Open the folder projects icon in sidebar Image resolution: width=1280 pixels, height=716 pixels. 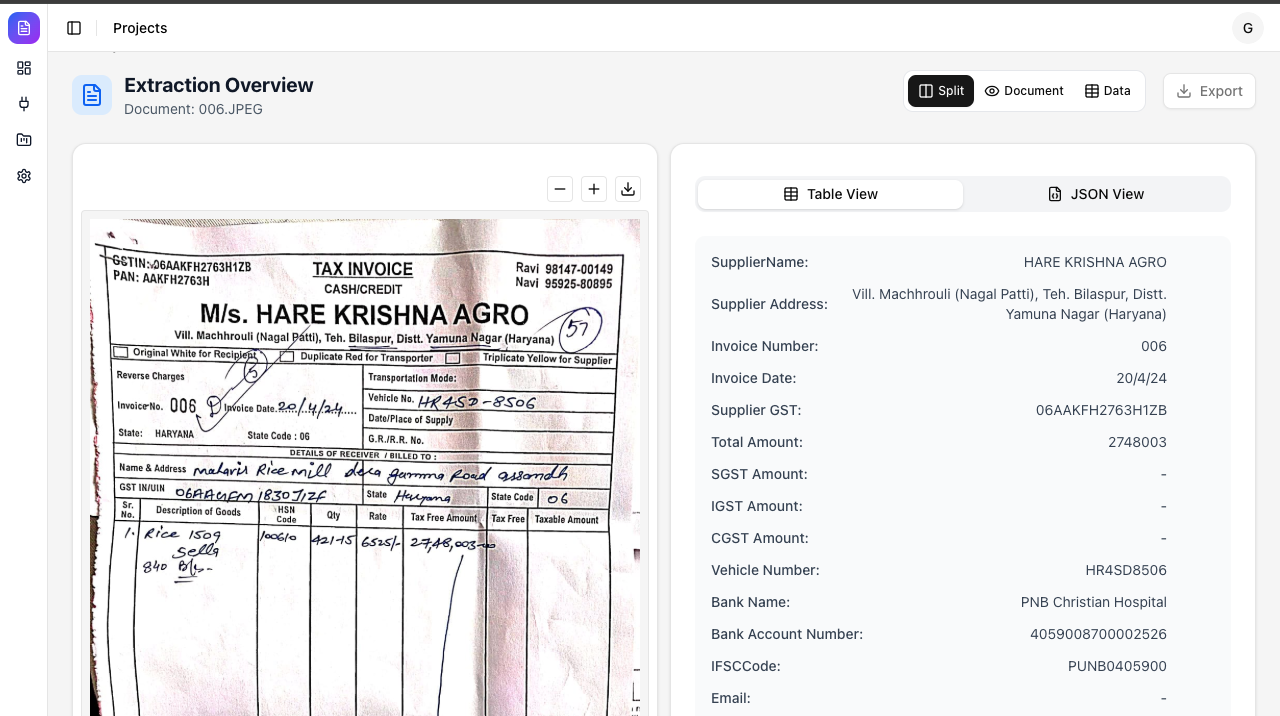pyautogui.click(x=24, y=140)
